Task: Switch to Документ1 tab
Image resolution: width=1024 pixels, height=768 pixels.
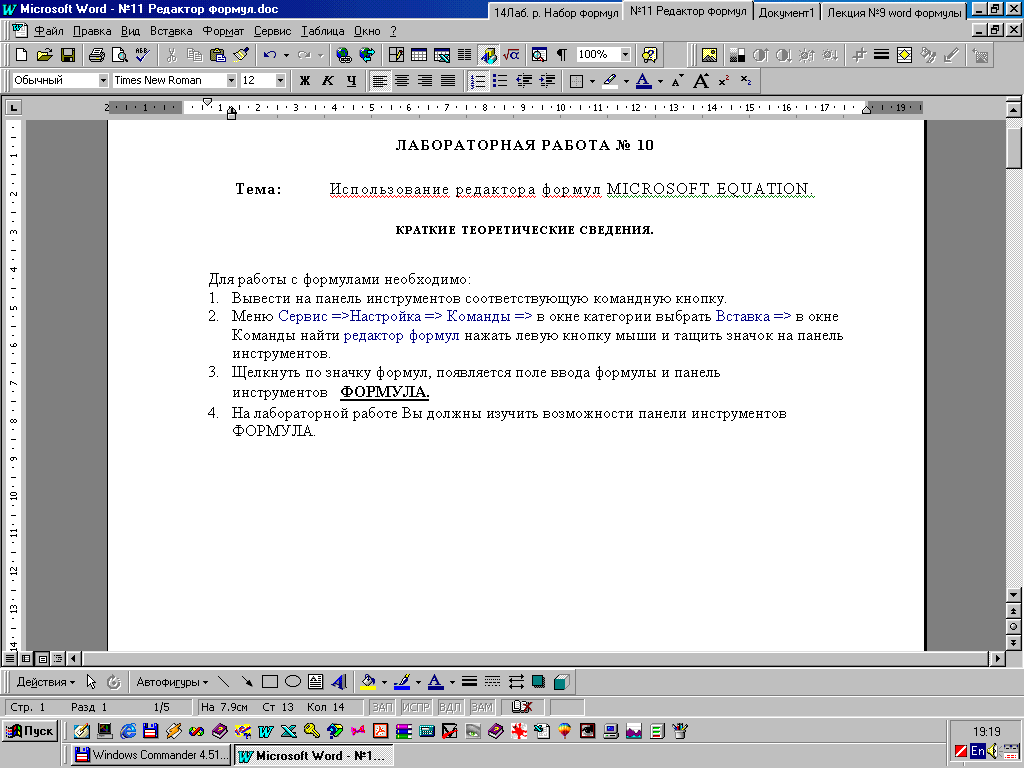Action: 786,12
